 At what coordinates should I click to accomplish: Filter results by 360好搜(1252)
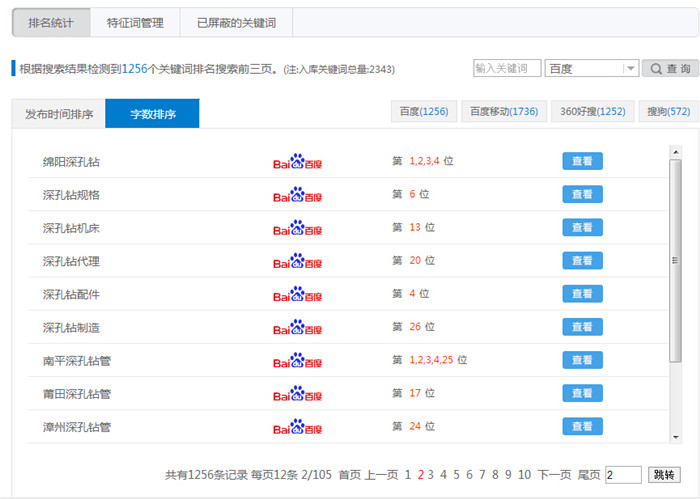tap(592, 112)
